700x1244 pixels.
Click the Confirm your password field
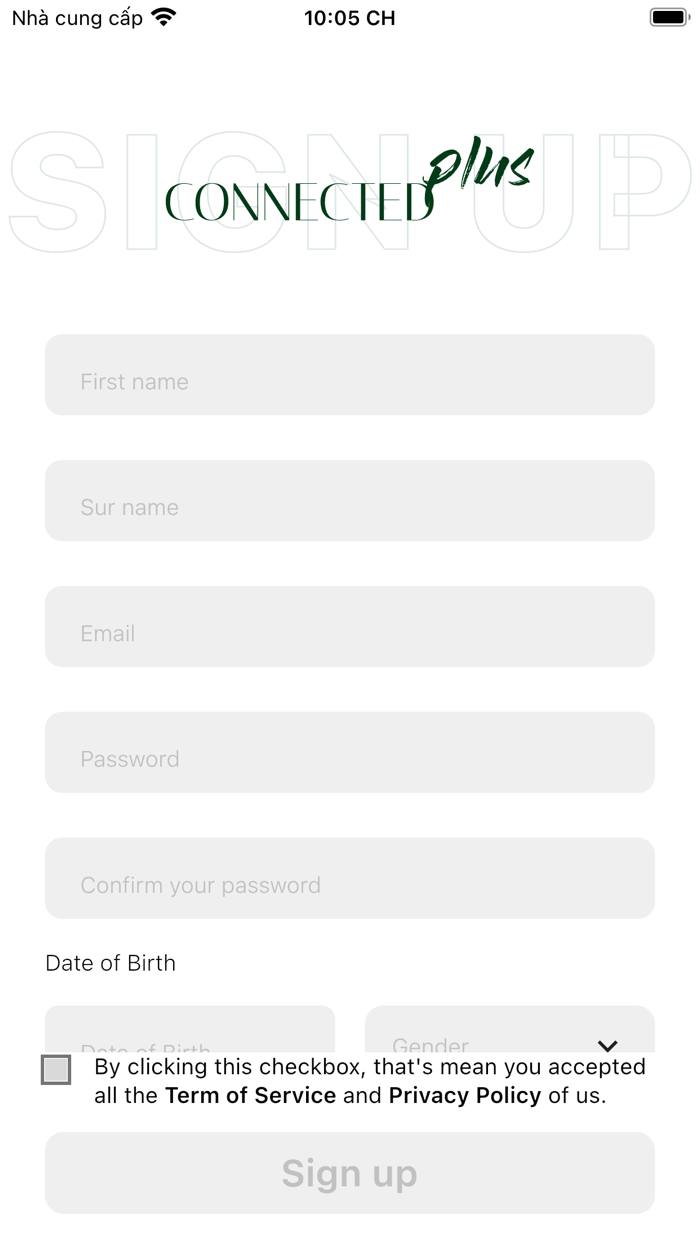[349, 879]
